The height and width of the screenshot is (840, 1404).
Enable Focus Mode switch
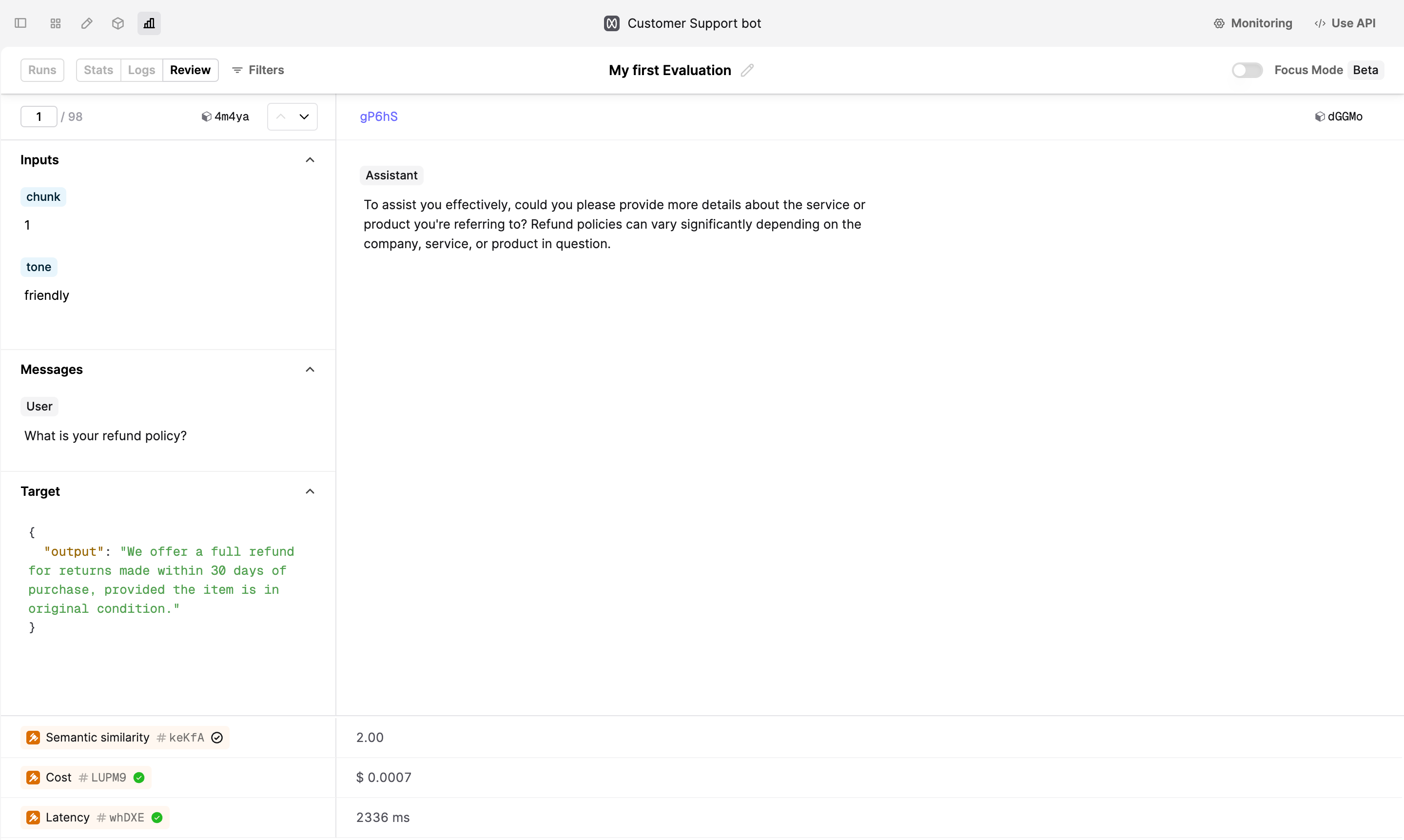coord(1247,70)
